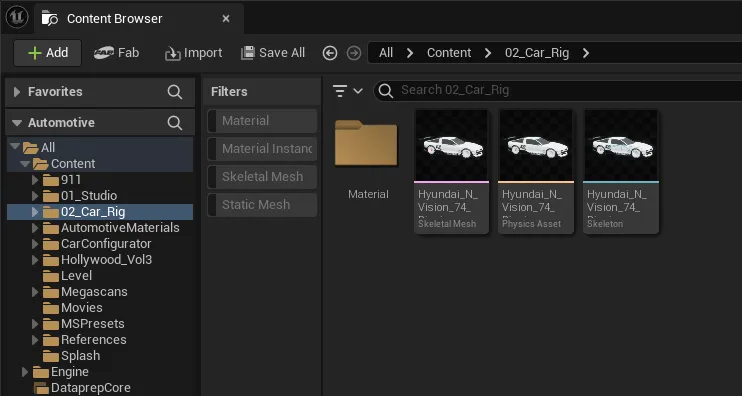Screen dimensions: 742x396
Task: Select the Hollywood_Vol3 folder
Action: pos(100,260)
